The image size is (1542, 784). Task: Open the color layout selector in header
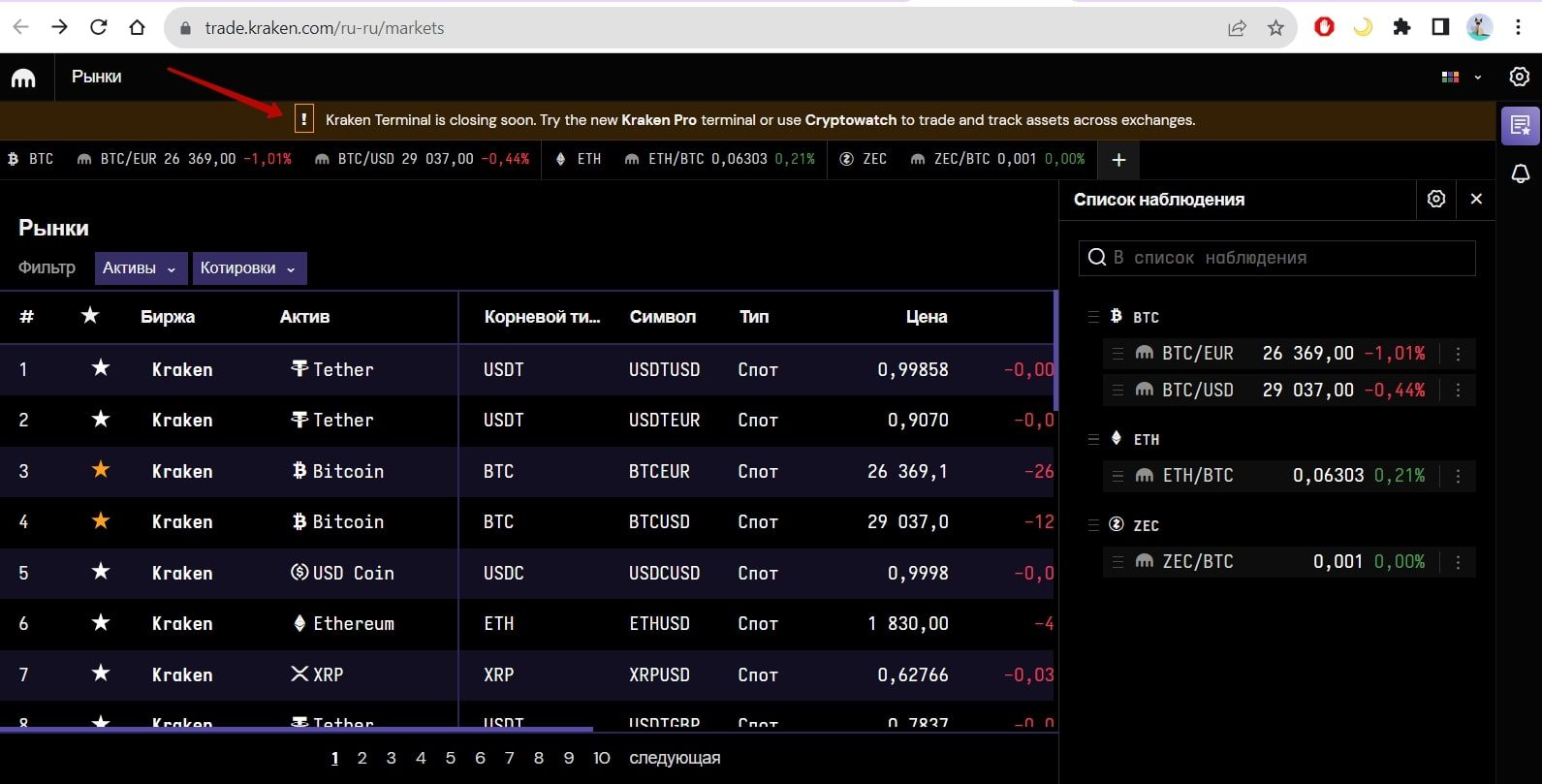click(x=1462, y=77)
